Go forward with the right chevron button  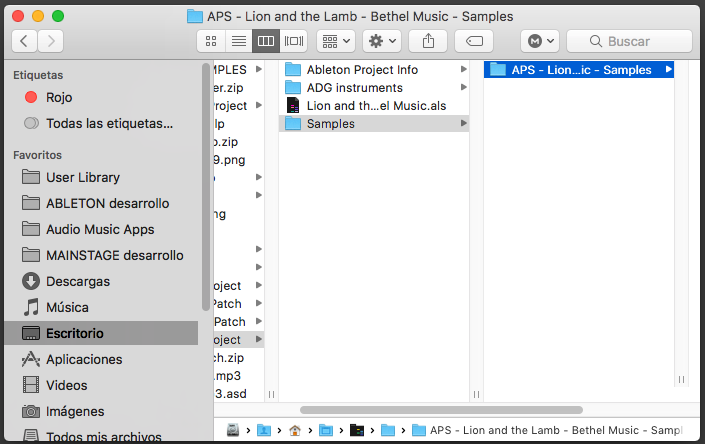point(50,41)
